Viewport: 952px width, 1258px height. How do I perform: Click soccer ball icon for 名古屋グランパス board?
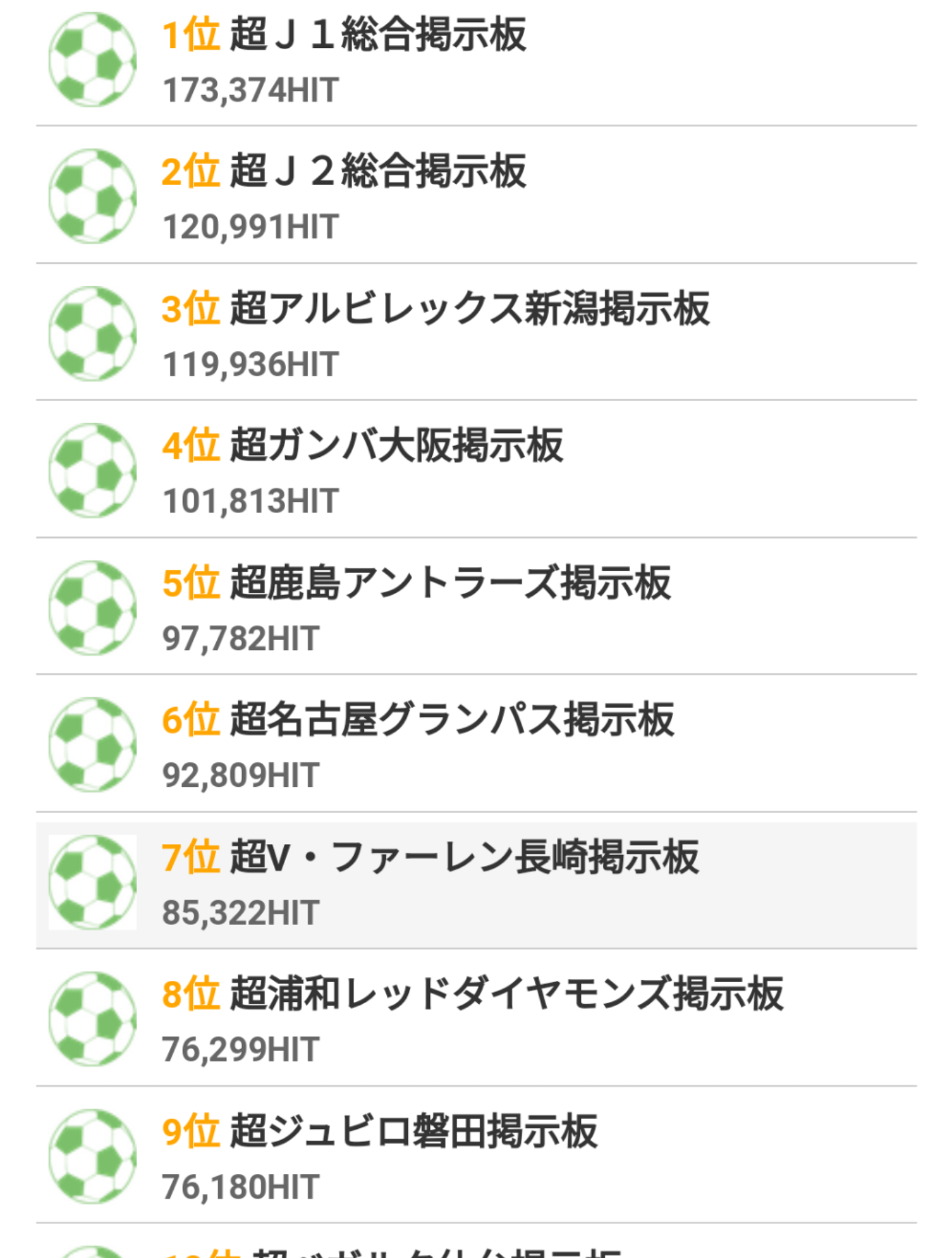coord(92,744)
